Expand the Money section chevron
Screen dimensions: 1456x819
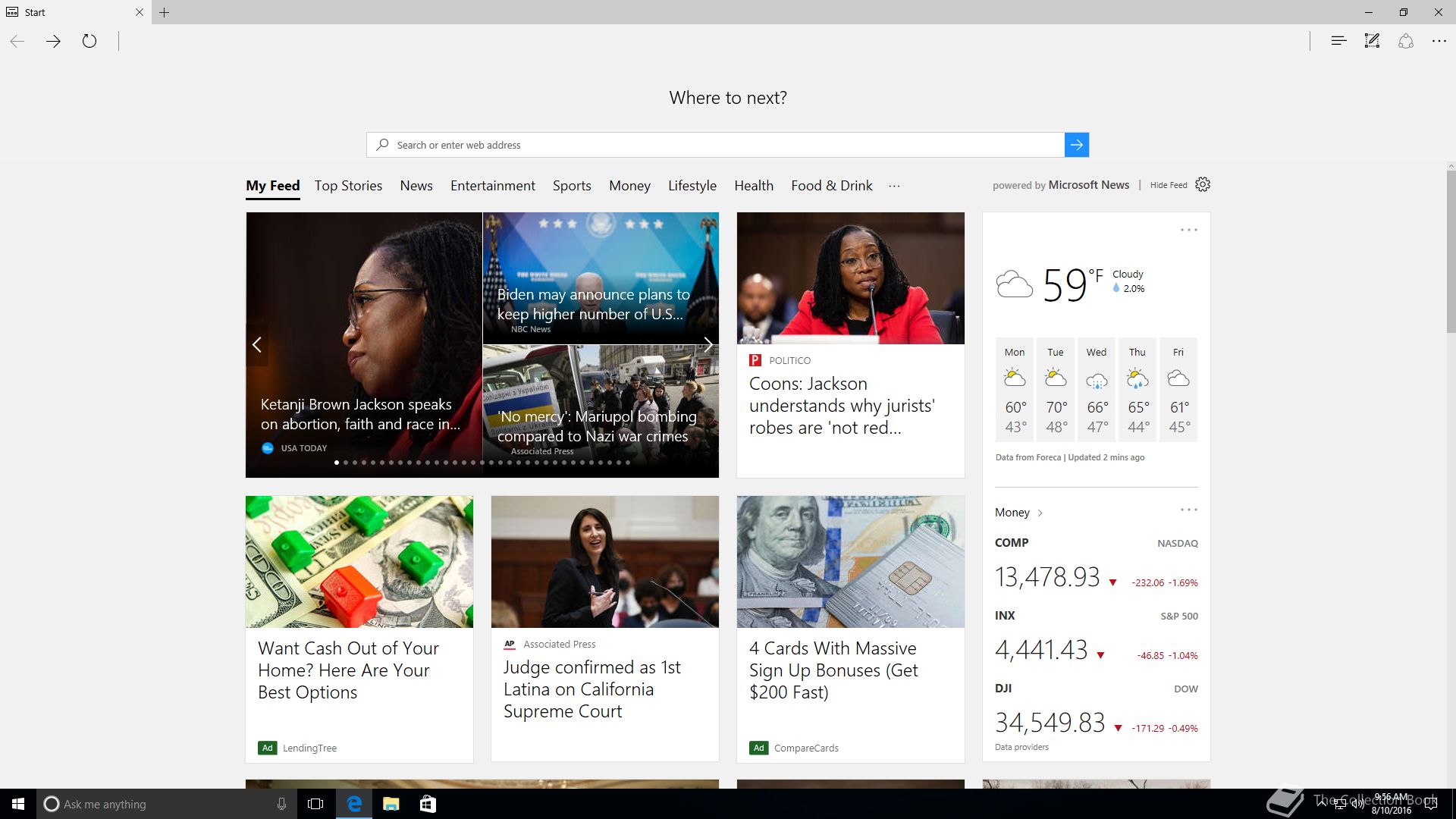click(1040, 513)
